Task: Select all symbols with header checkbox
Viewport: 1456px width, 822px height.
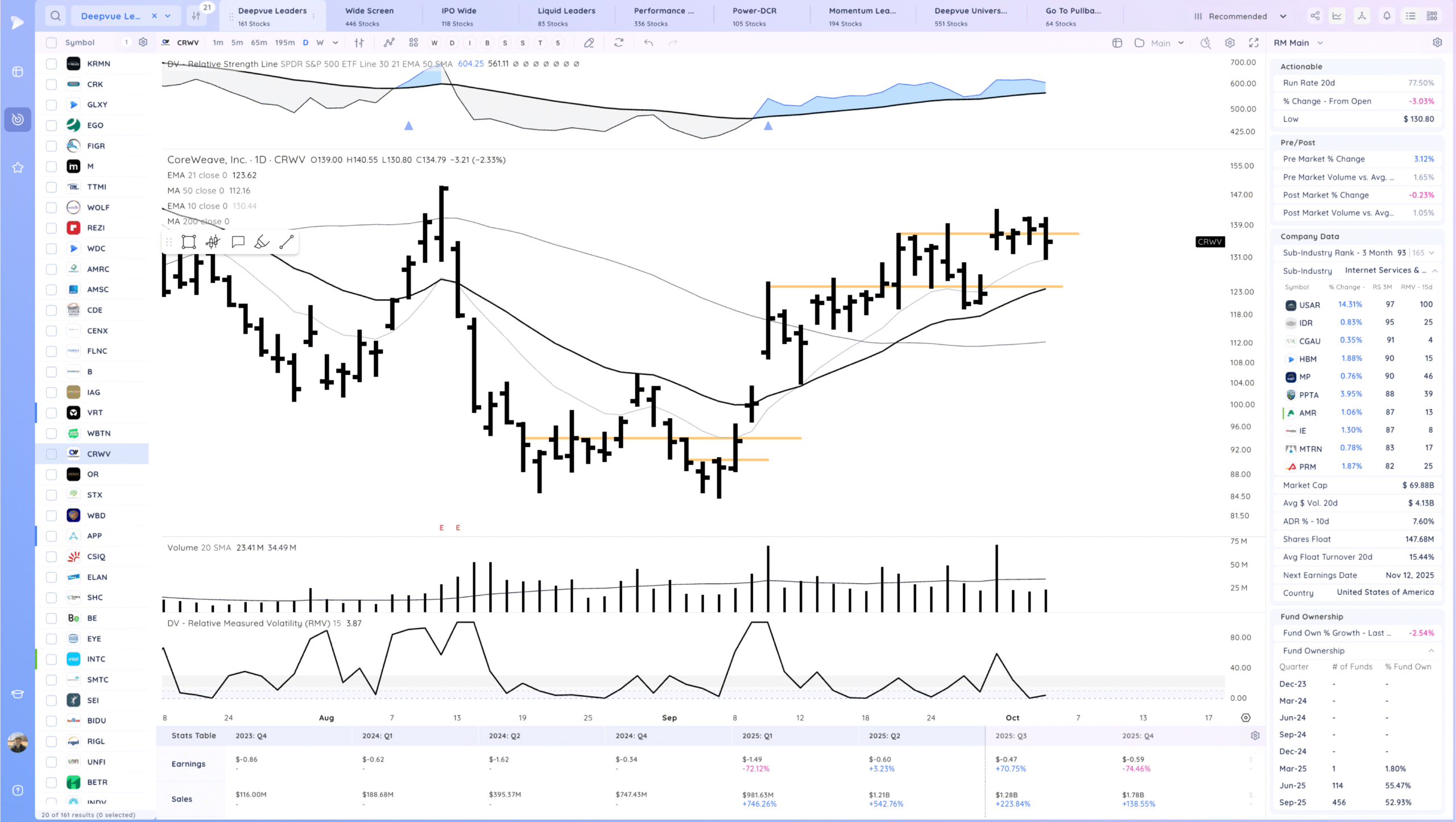Action: [x=51, y=43]
